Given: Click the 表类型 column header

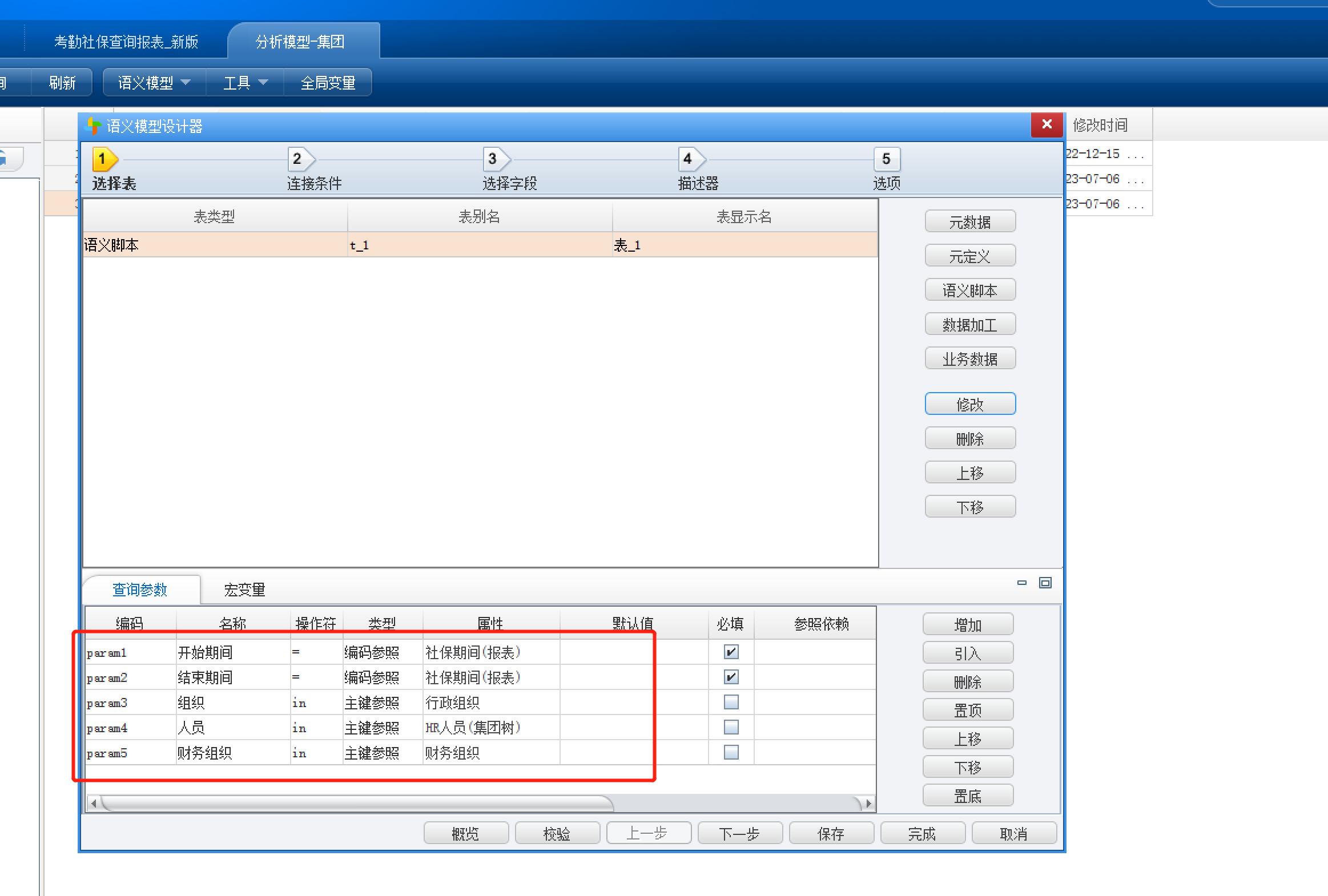Looking at the screenshot, I should pyautogui.click(x=215, y=216).
